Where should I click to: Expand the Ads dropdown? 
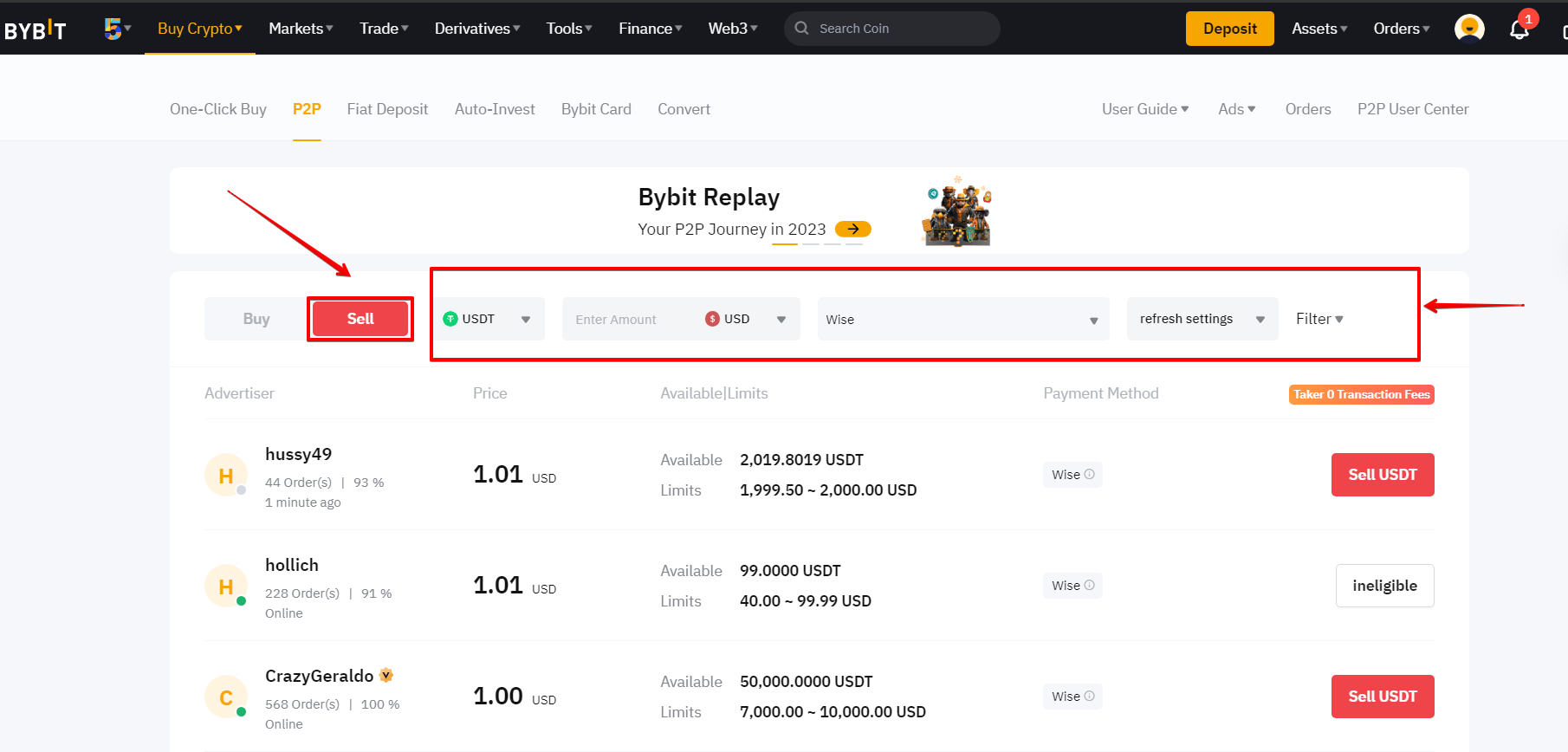coord(1237,109)
